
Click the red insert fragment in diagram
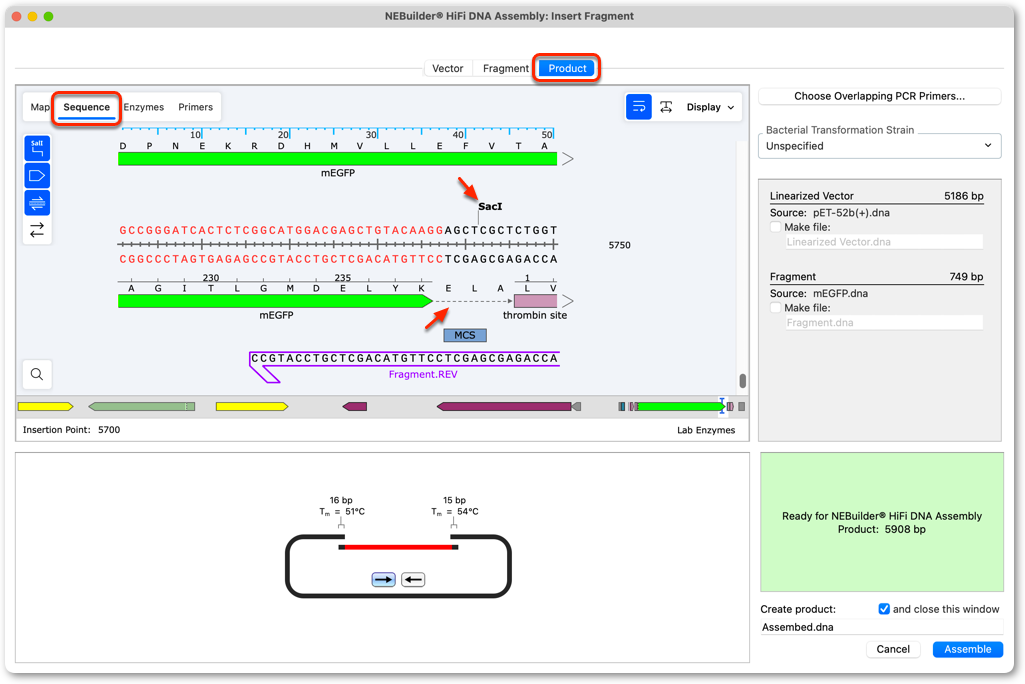[398, 547]
